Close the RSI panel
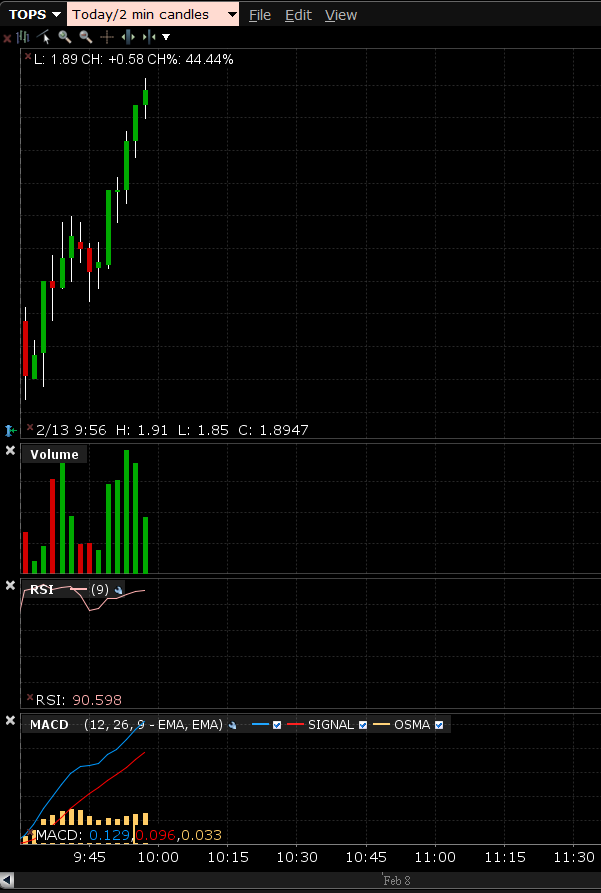Image resolution: width=601 pixels, height=893 pixels. pyautogui.click(x=10, y=585)
